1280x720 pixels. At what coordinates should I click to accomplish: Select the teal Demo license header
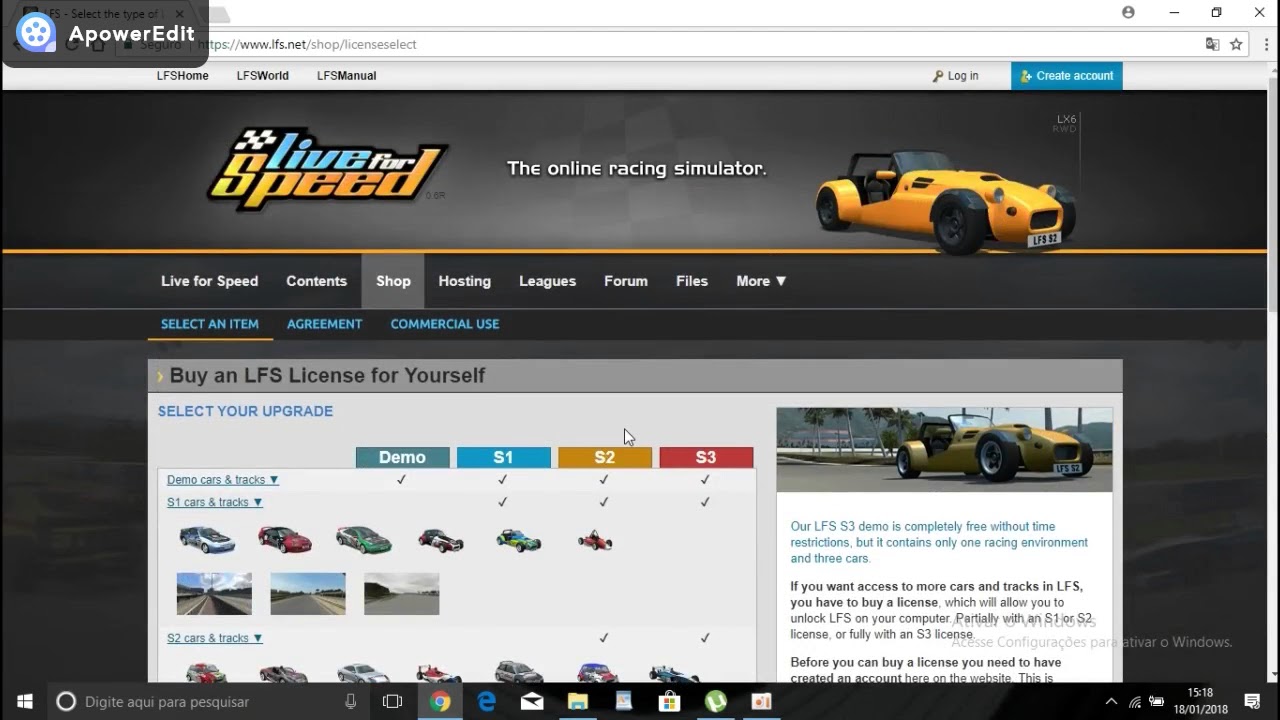pos(402,457)
